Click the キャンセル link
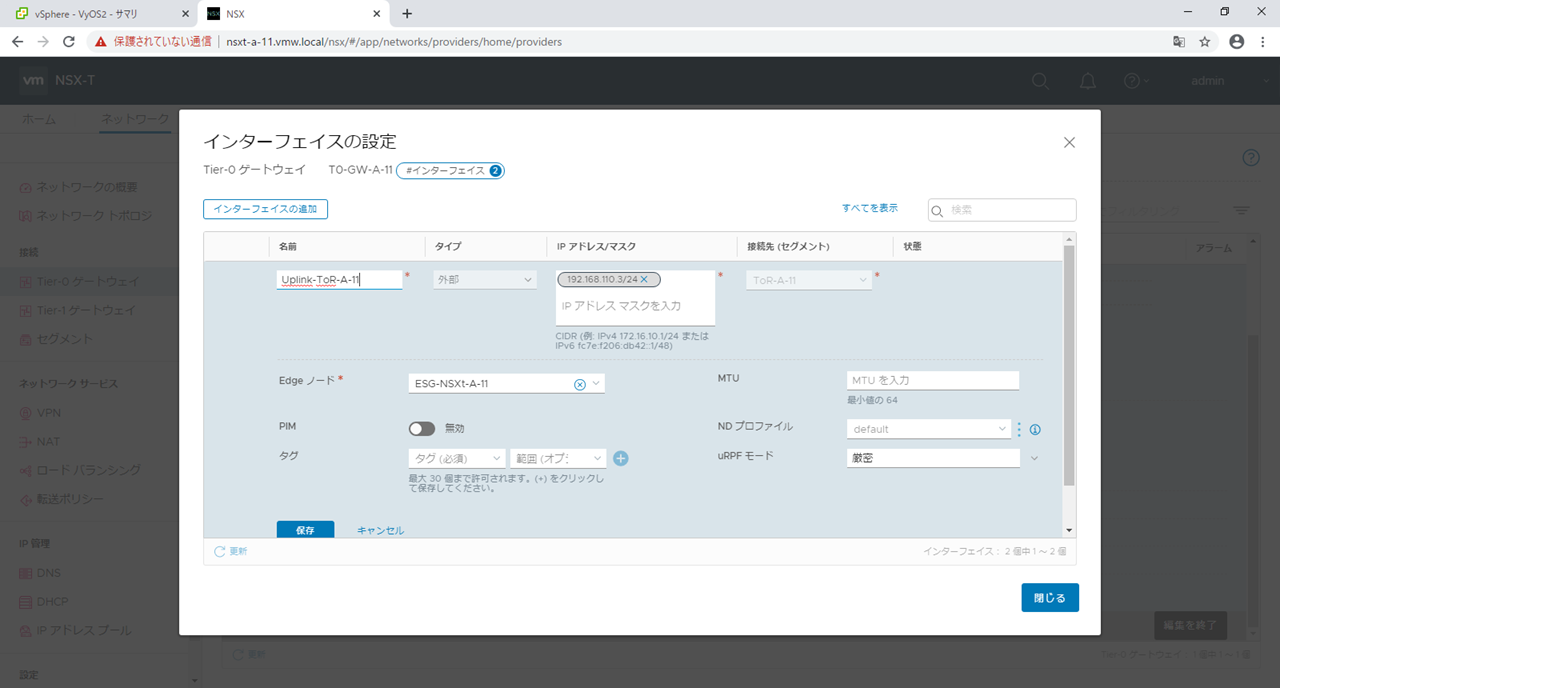Screen dimensions: 1556x688 point(381,530)
